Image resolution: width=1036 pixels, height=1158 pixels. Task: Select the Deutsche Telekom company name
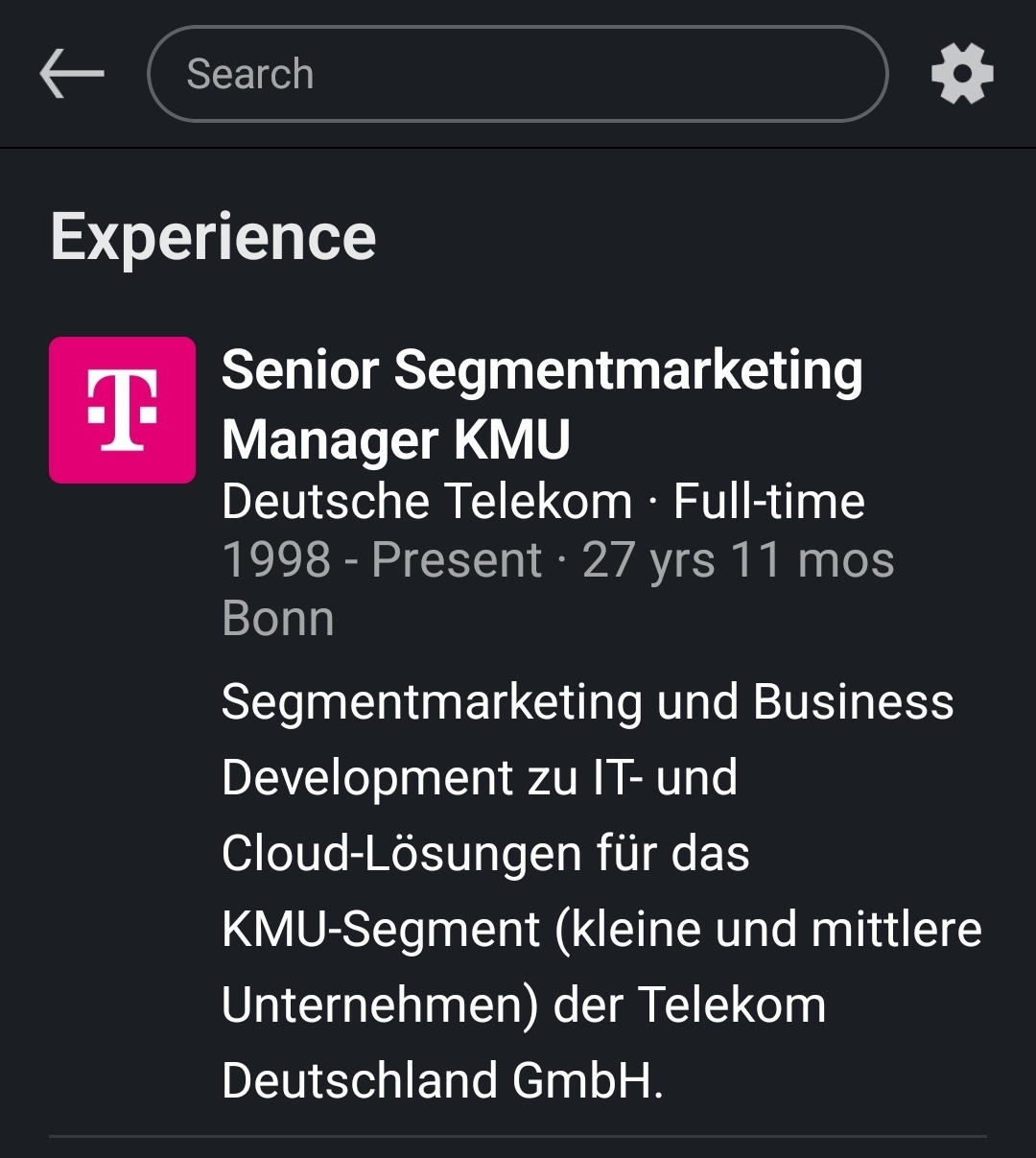pyautogui.click(x=427, y=502)
